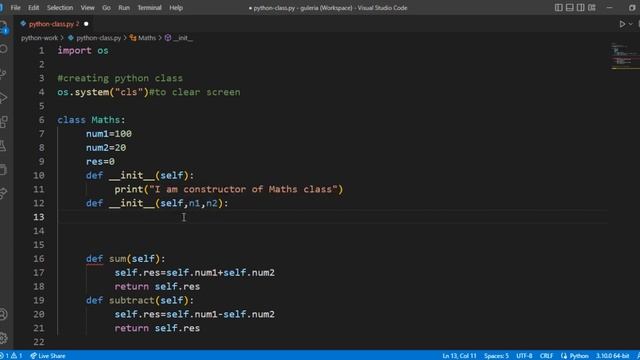This screenshot has height=360, width=640.
Task: Open the Manage gear settings
Action: coord(4,338)
